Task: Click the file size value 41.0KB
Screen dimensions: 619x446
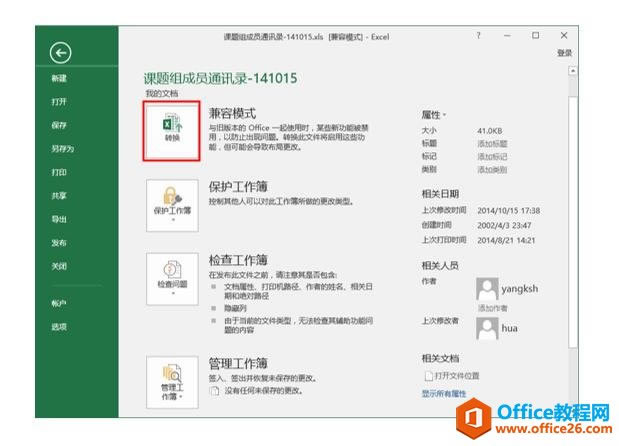Action: [x=490, y=131]
